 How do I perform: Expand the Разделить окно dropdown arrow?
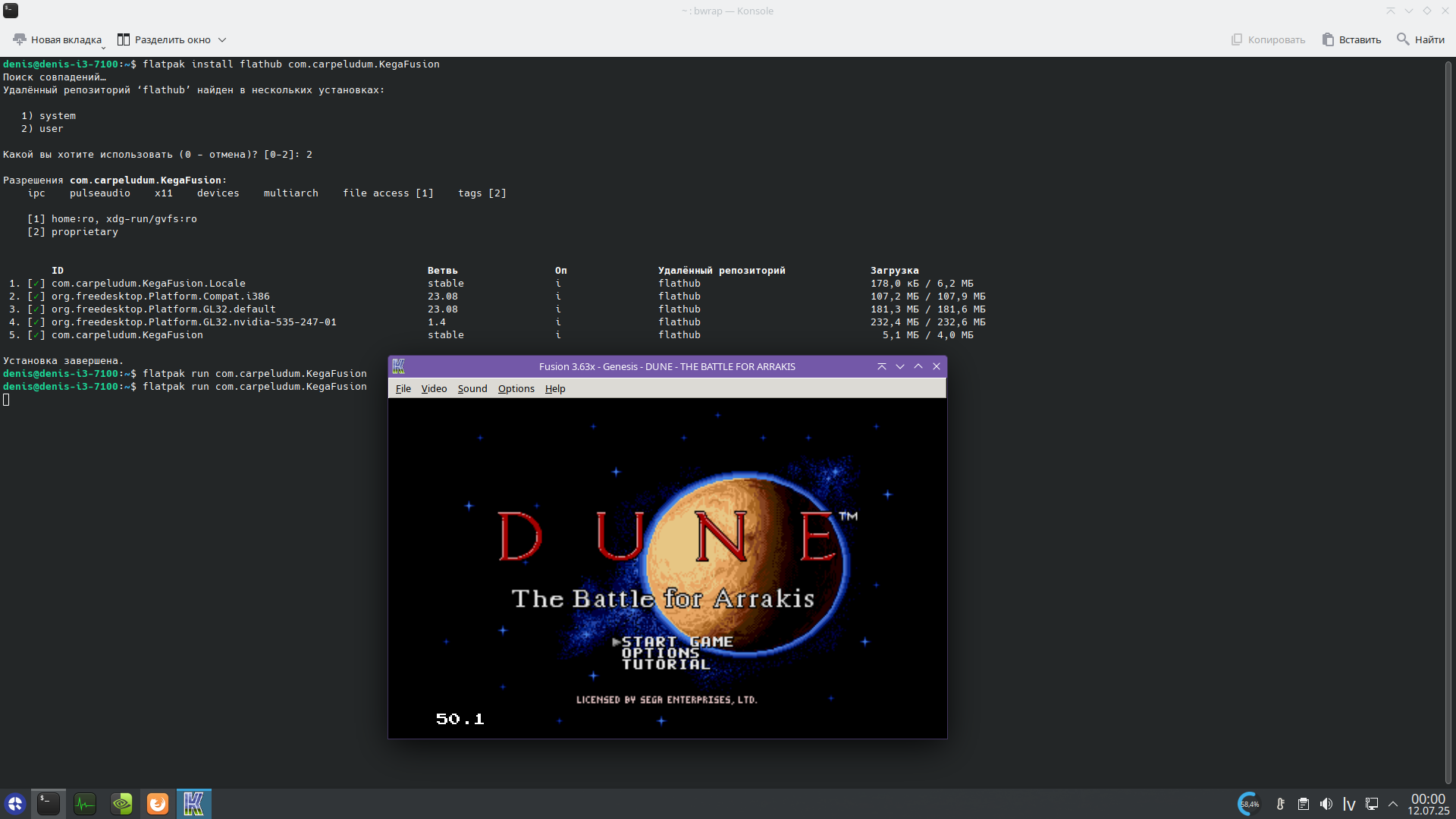click(222, 39)
